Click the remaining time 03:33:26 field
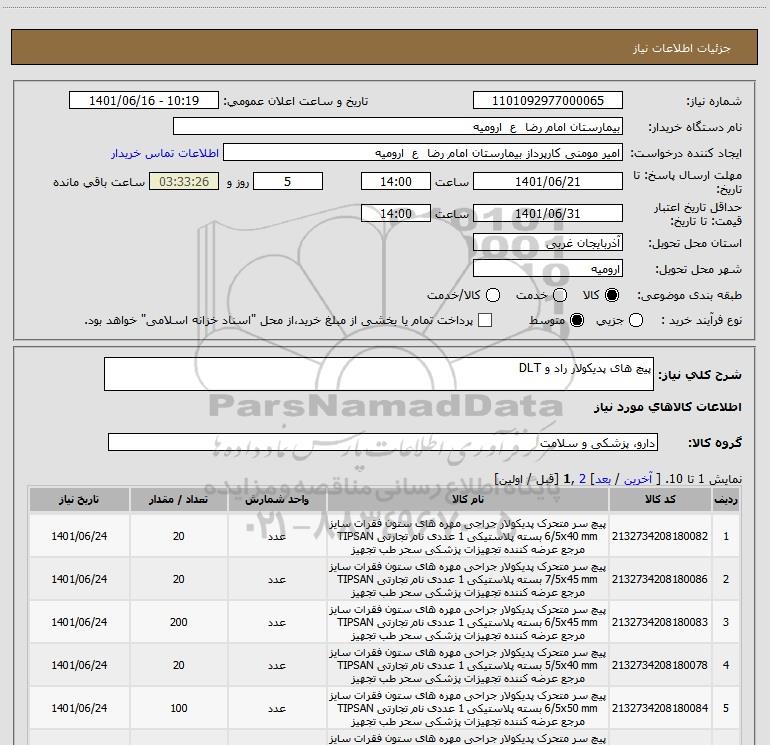The image size is (770, 745). click(x=184, y=182)
